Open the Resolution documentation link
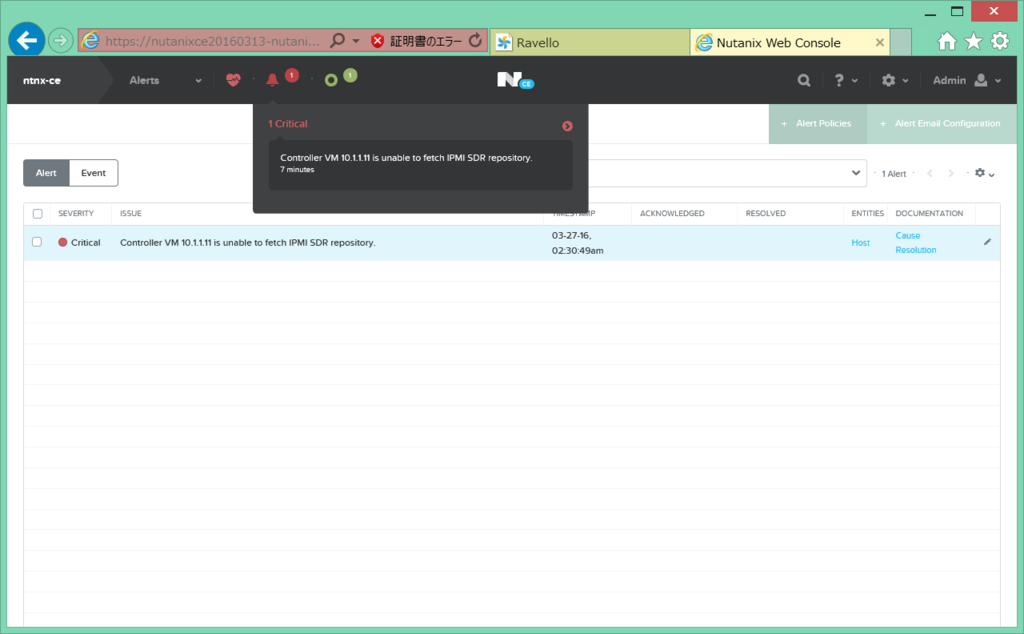 (916, 250)
